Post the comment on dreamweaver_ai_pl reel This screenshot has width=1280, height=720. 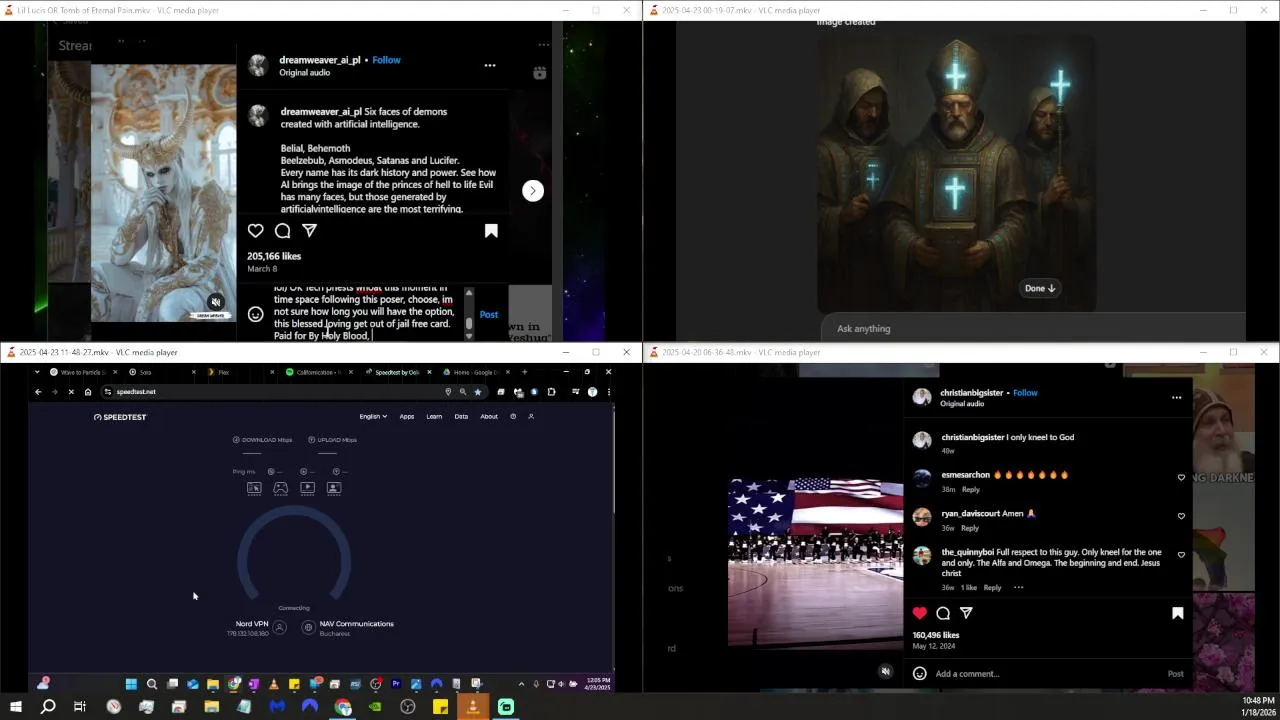click(488, 314)
